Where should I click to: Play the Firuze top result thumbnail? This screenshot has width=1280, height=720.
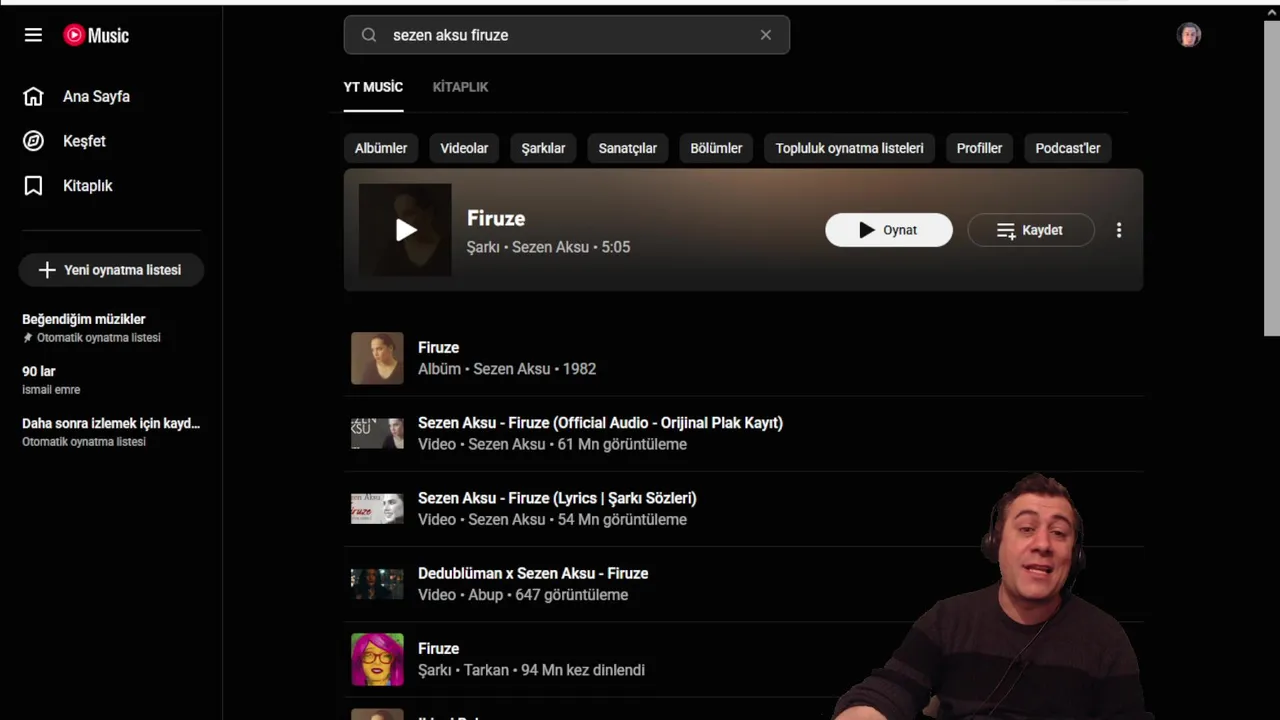[x=405, y=230]
